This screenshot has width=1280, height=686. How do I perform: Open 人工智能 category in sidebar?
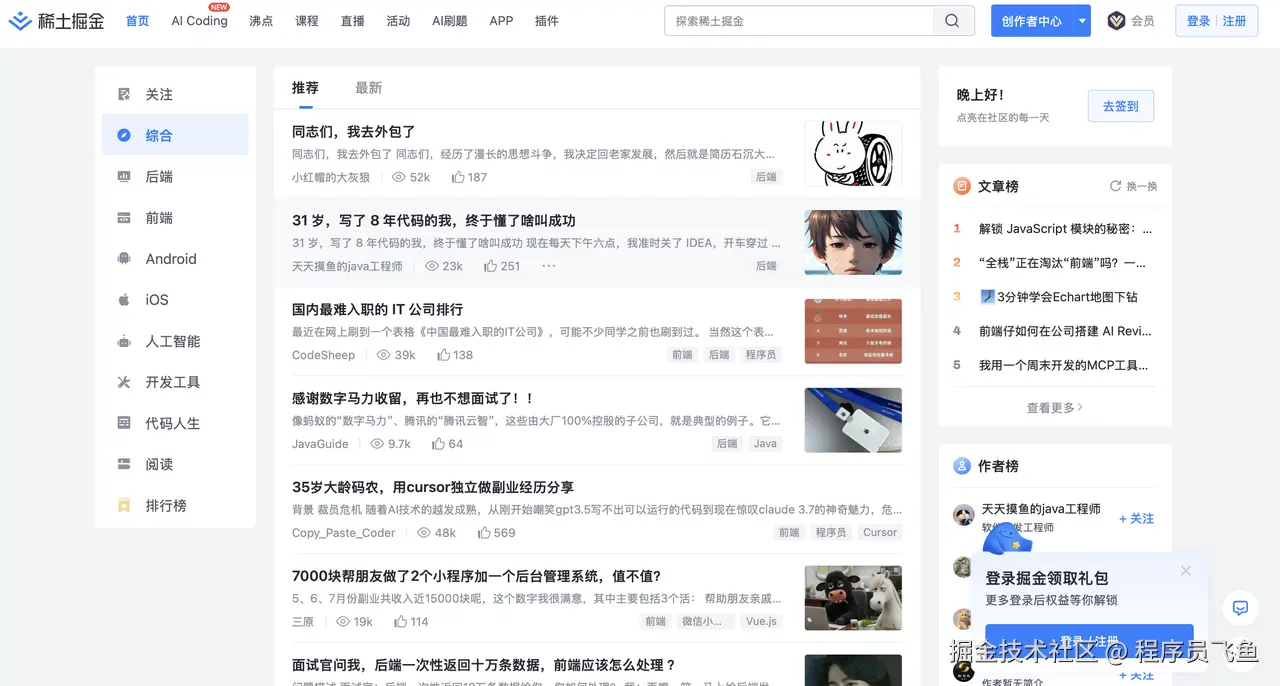coord(175,341)
